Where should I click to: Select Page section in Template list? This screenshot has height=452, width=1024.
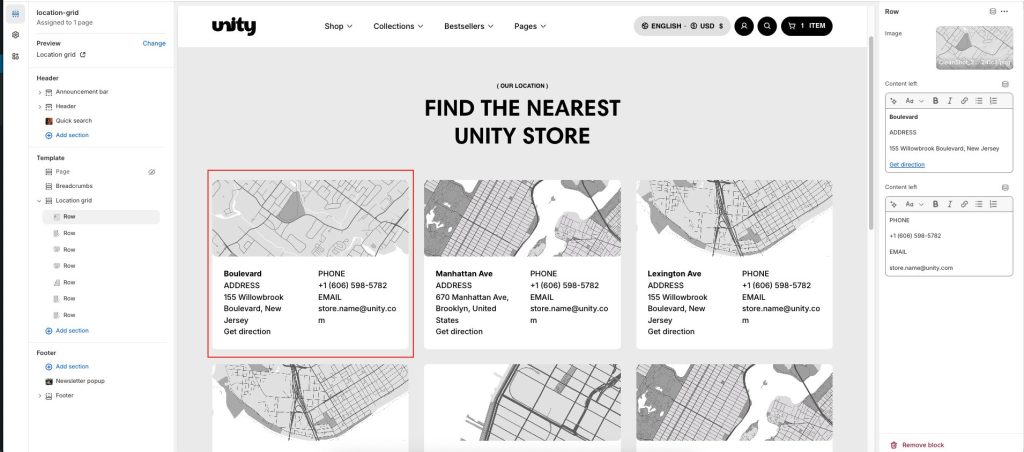coord(63,172)
